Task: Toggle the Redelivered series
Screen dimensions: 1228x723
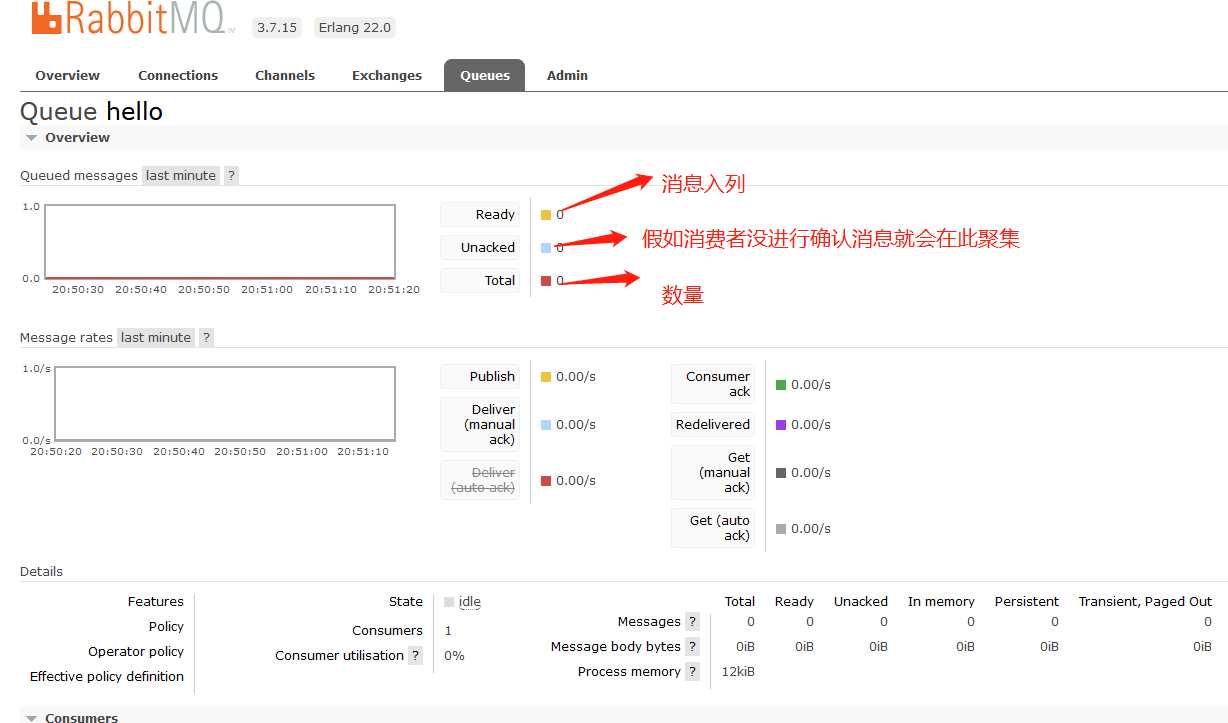Action: [713, 424]
